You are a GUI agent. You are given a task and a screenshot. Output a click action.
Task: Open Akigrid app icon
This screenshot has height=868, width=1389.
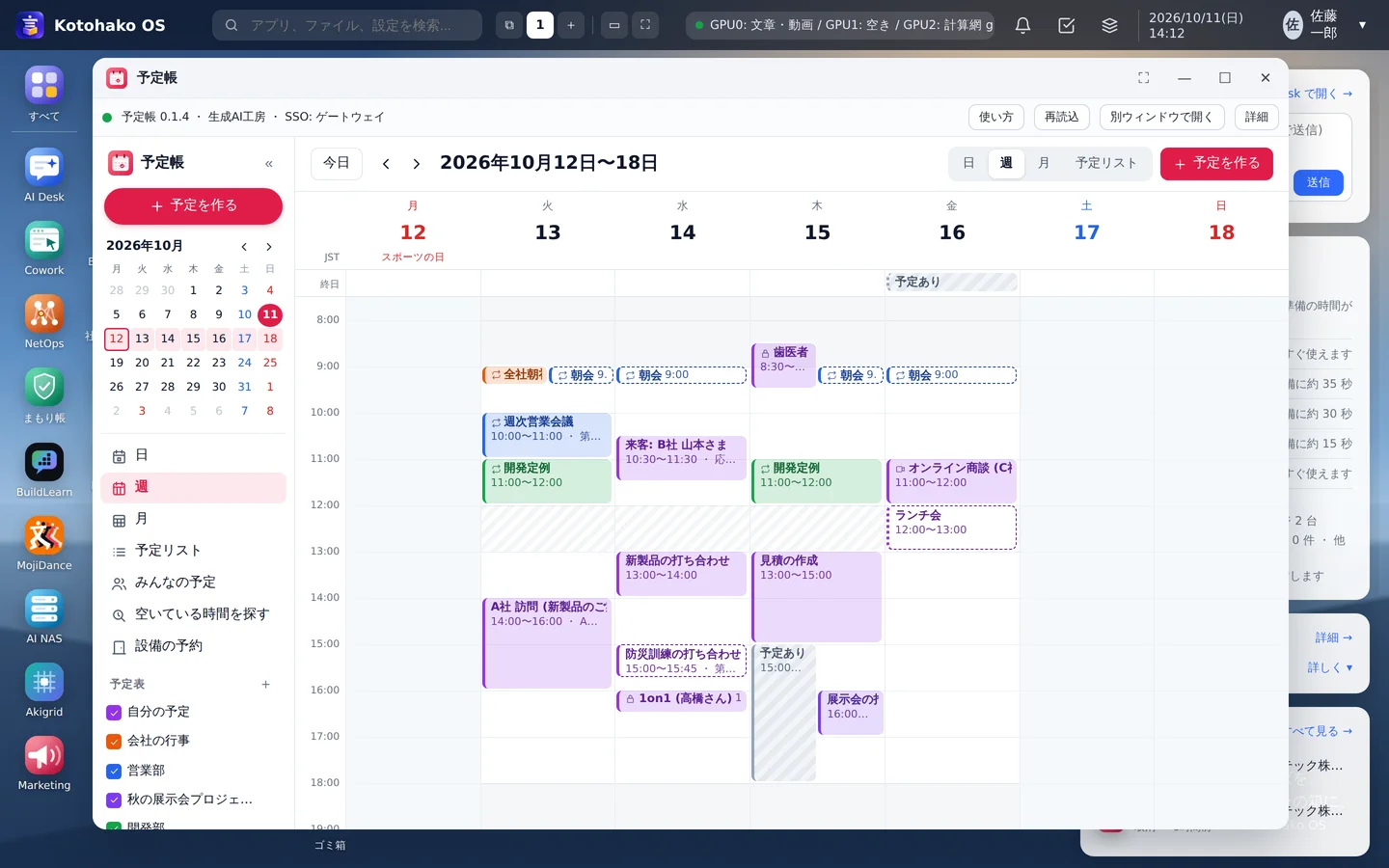pyautogui.click(x=44, y=690)
